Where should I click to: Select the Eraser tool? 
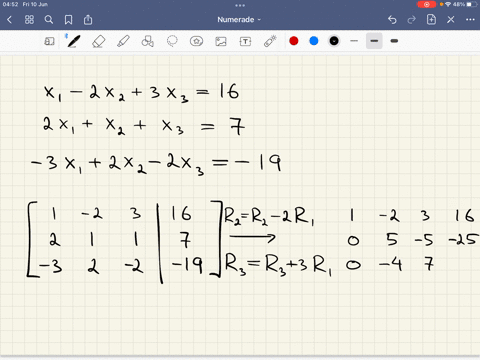point(99,42)
